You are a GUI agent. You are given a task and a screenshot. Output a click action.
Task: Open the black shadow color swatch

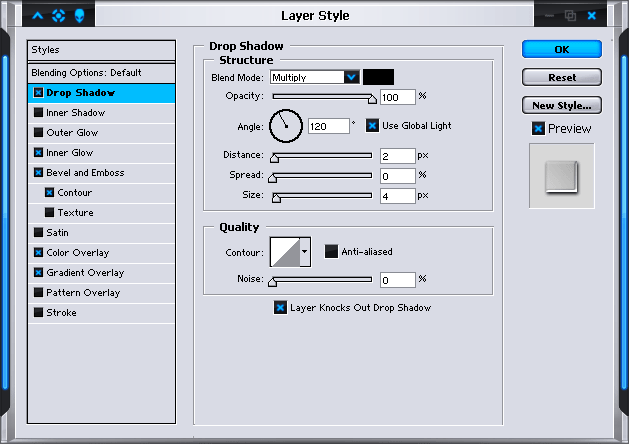point(378,77)
